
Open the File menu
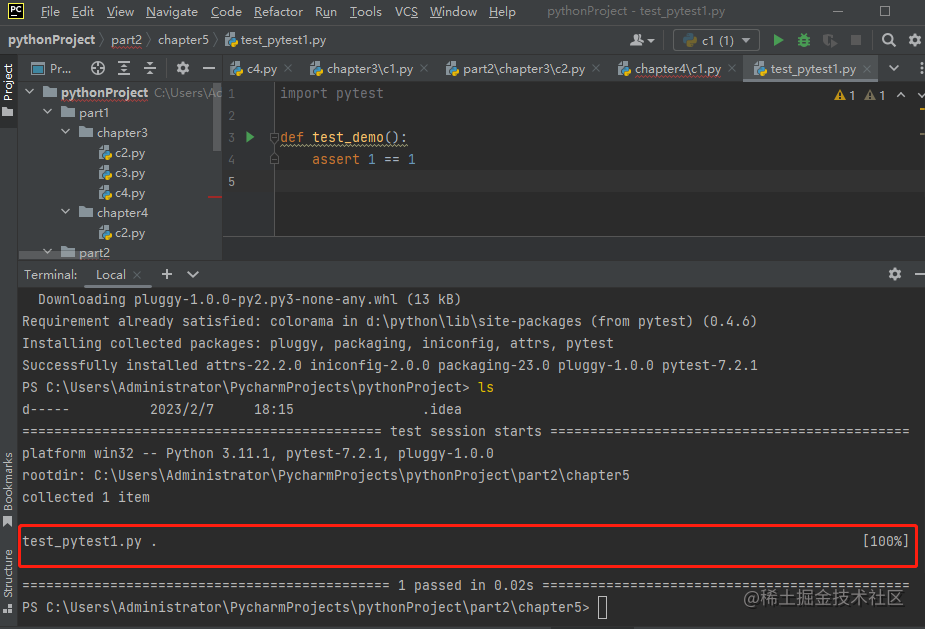pos(50,12)
